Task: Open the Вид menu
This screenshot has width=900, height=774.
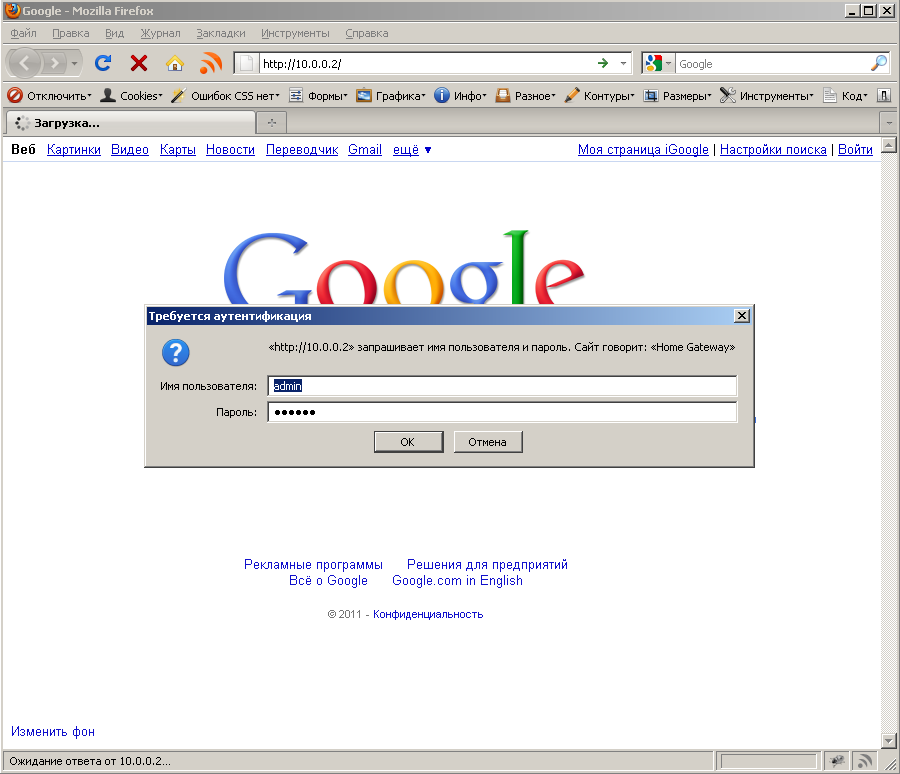Action: (114, 33)
